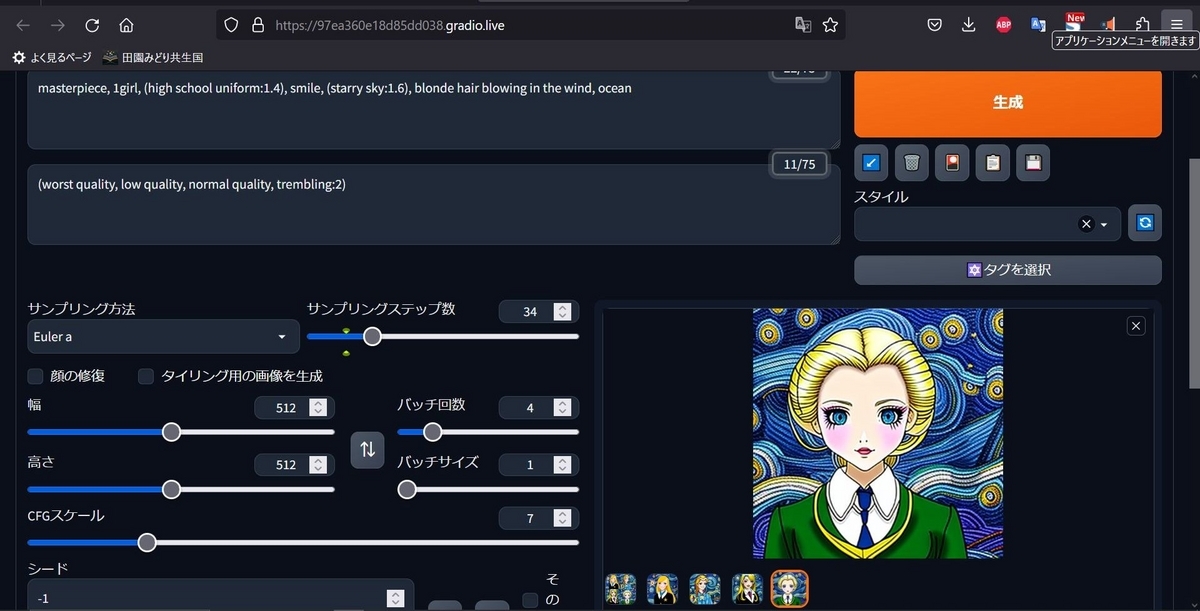The width and height of the screenshot is (1200, 611).
Task: Open the downloads panel
Action: [x=968, y=25]
